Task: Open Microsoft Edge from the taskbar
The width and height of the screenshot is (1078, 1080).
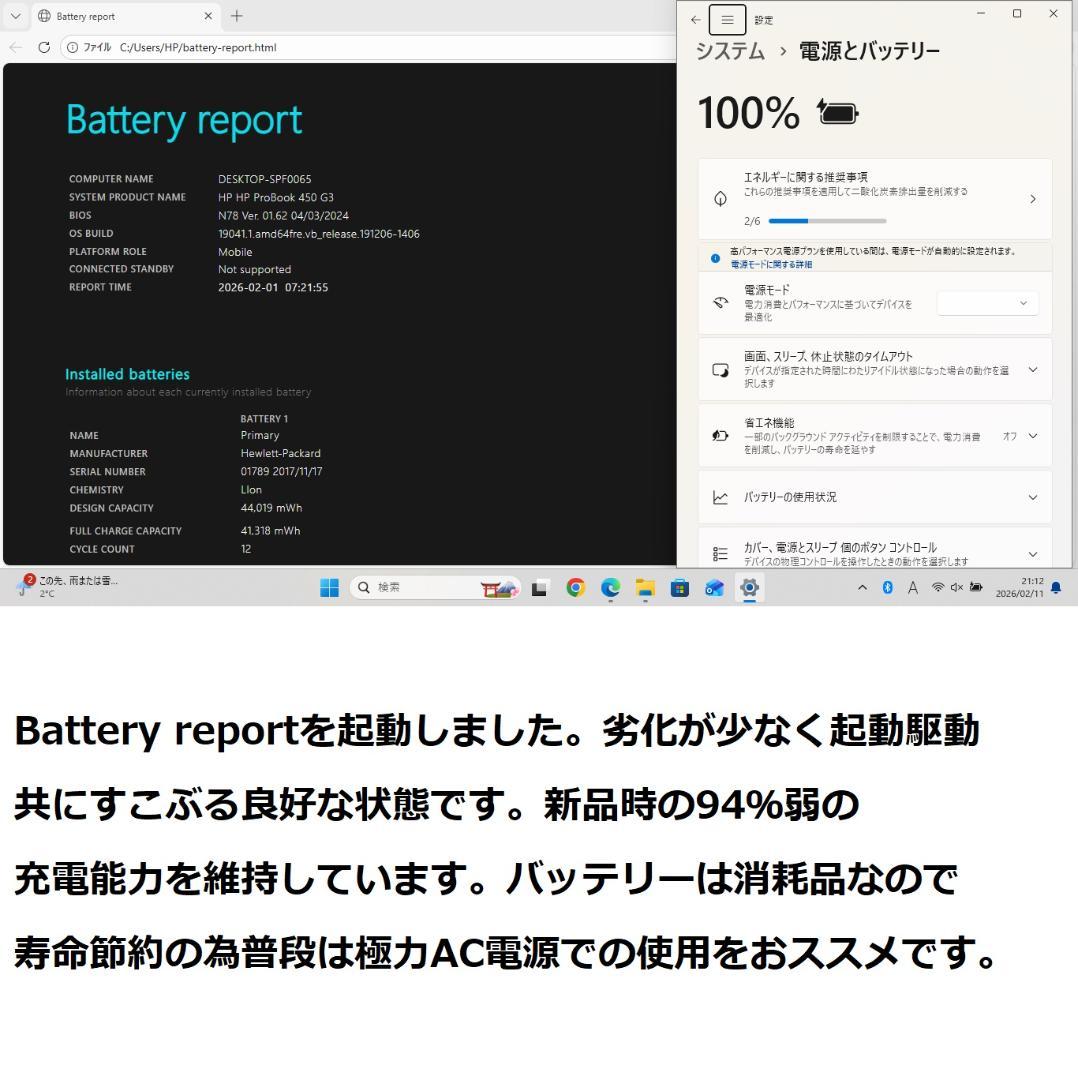Action: (x=610, y=588)
